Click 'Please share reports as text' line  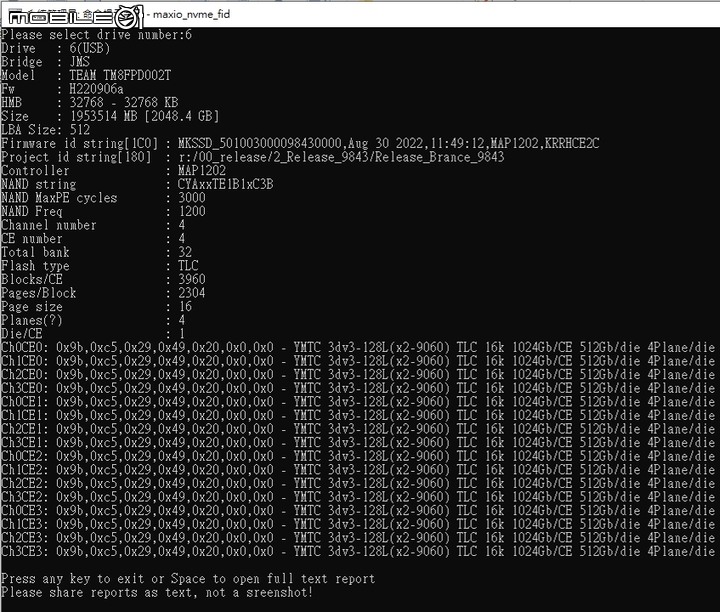point(157,592)
